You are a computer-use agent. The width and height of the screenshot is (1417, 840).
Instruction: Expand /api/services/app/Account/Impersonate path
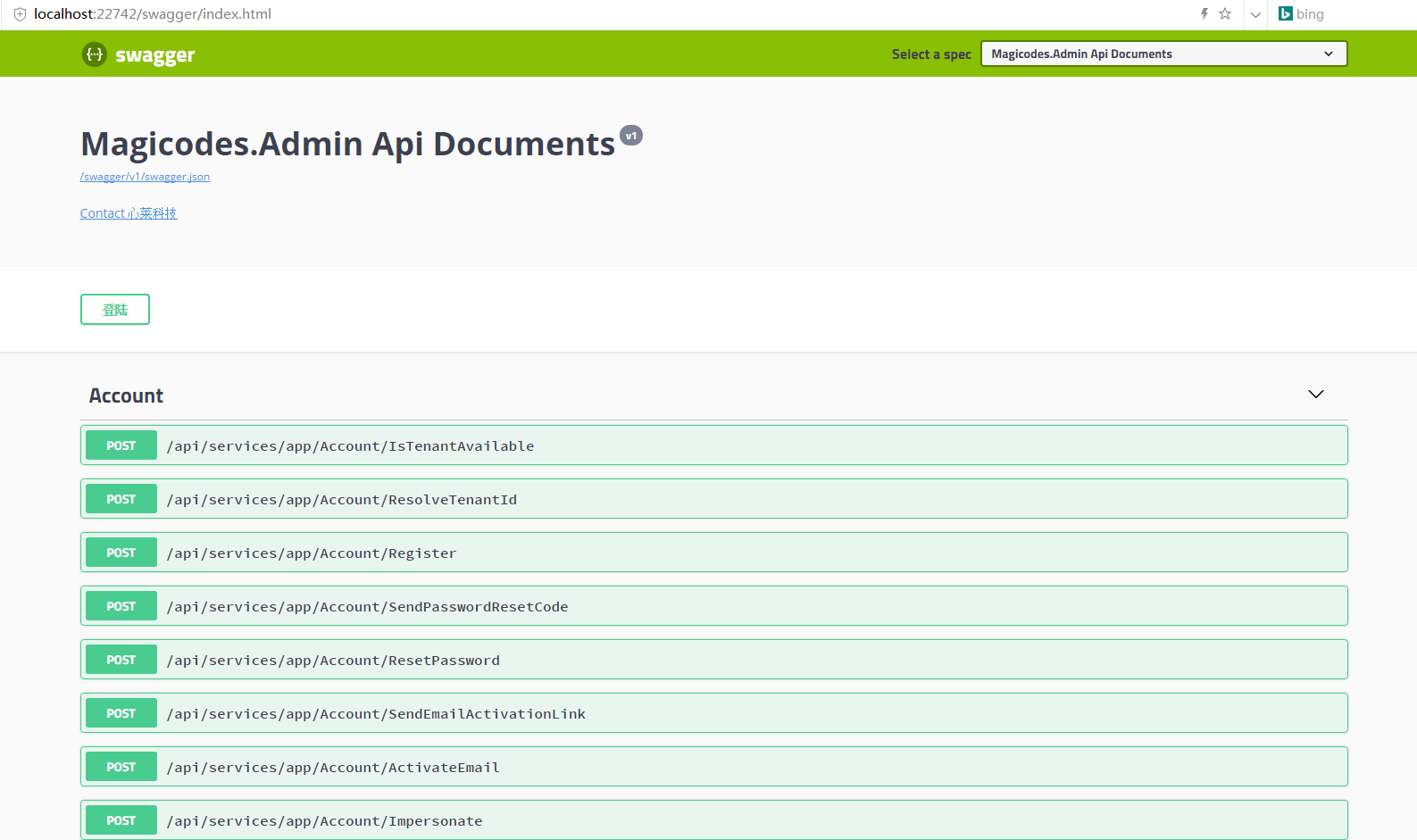(x=324, y=821)
